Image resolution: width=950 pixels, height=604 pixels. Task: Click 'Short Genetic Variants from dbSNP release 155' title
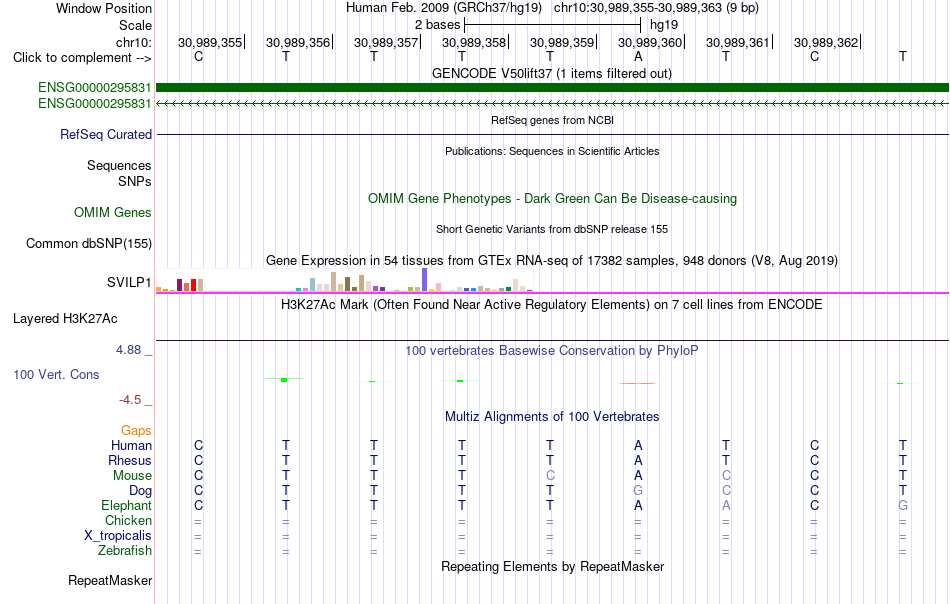tap(551, 229)
